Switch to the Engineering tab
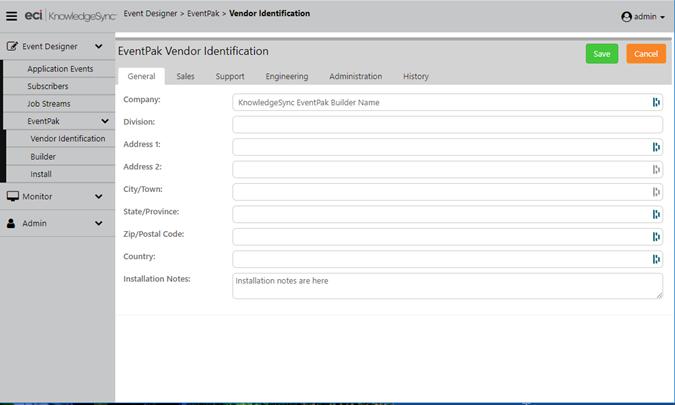This screenshot has height=405, width=675. (287, 76)
